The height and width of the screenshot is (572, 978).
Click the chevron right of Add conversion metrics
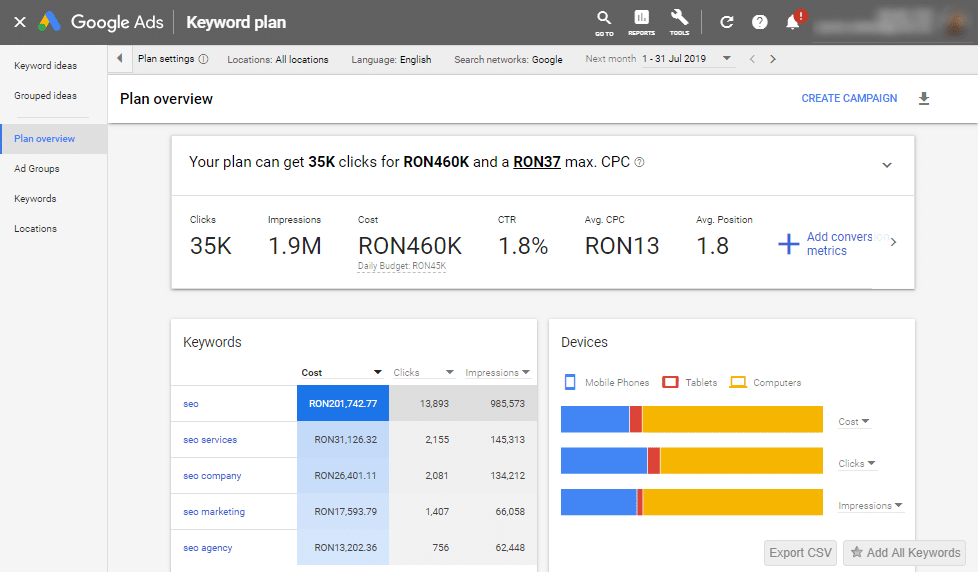[x=894, y=242]
